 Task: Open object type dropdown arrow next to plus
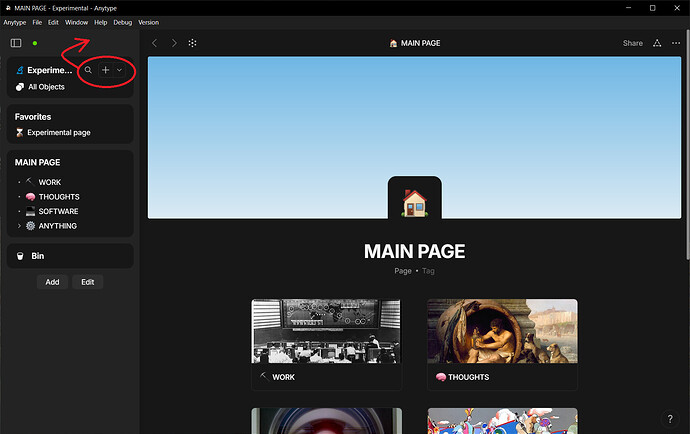click(x=119, y=70)
